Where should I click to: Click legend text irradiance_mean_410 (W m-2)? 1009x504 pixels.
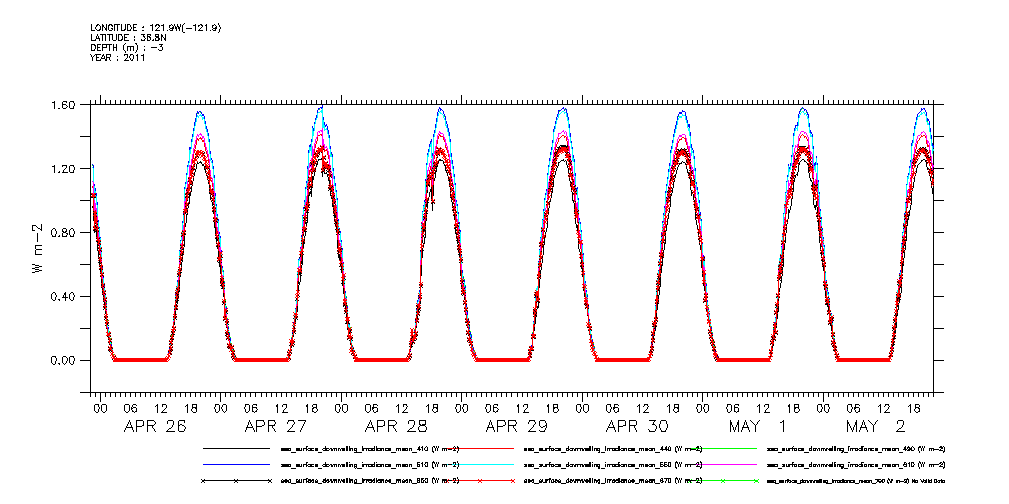point(369,448)
